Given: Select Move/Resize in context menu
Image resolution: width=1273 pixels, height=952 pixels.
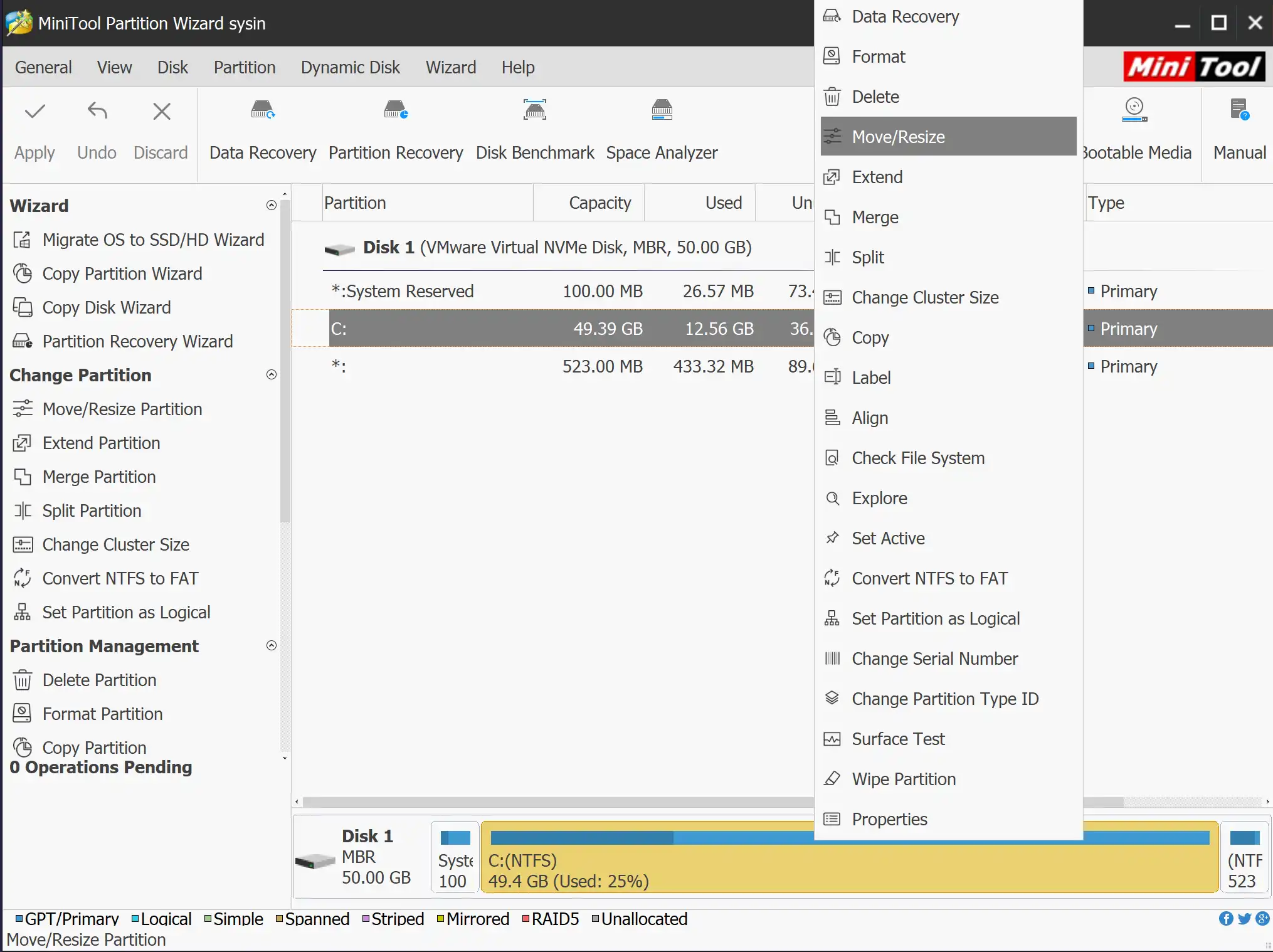Looking at the screenshot, I should [948, 137].
